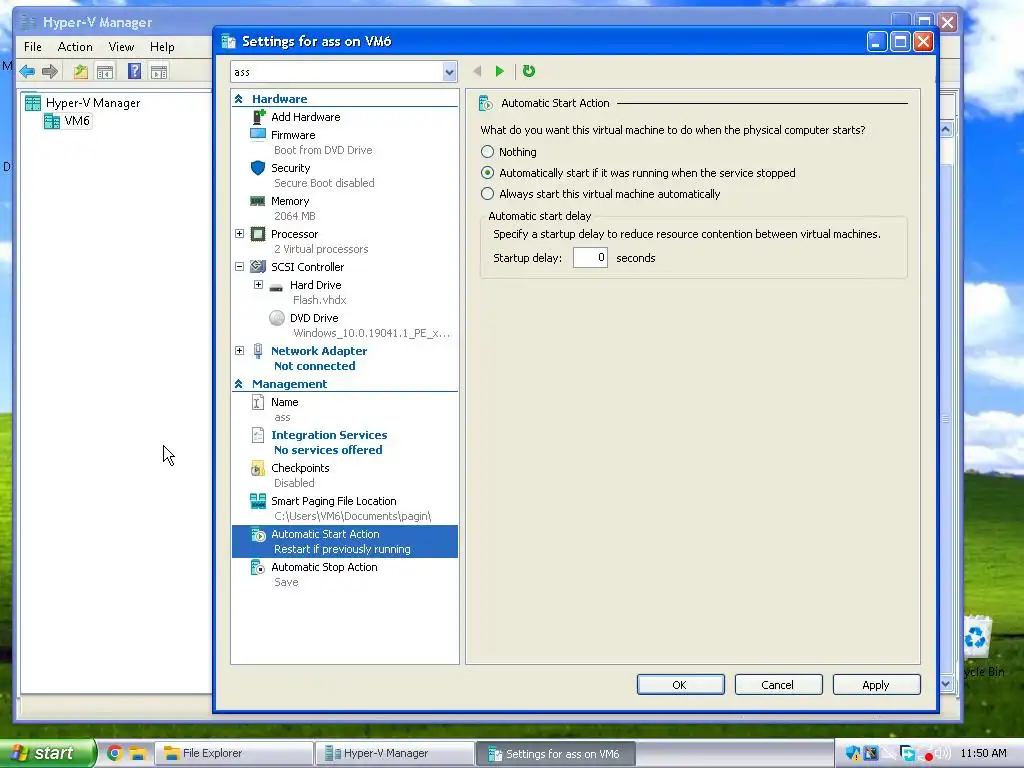
Task: Click the Forward arrow in Hyper-V Manager toolbar
Action: point(50,71)
